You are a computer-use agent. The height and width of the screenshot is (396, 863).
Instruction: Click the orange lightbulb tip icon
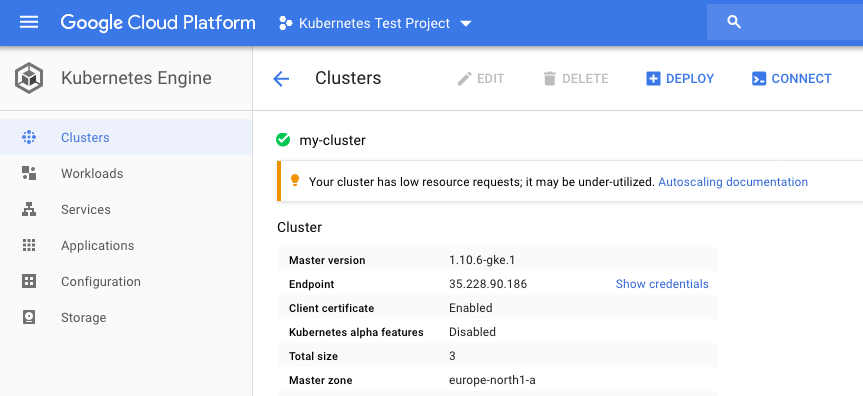(295, 180)
